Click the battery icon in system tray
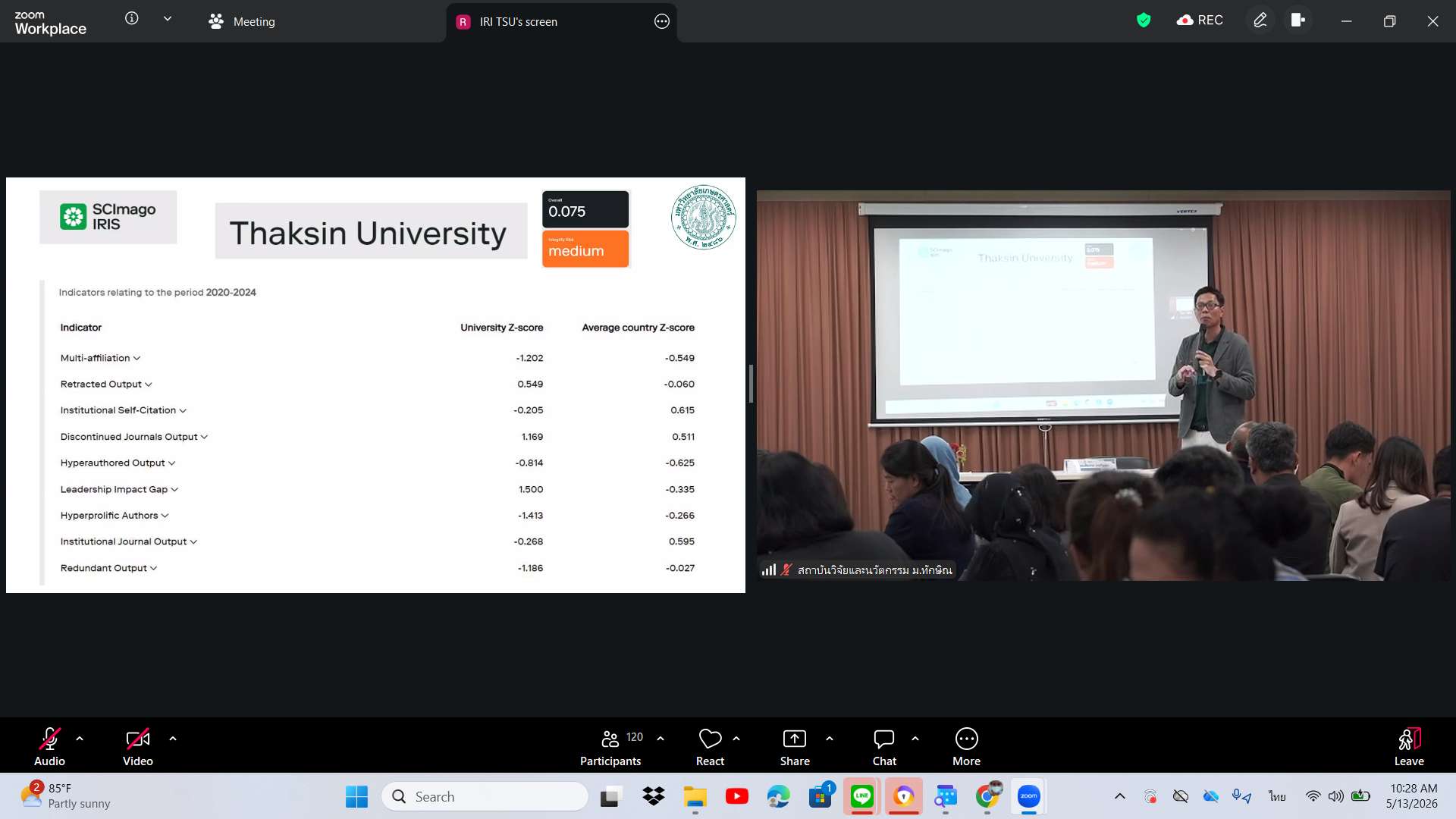The width and height of the screenshot is (1456, 819). (x=1360, y=796)
